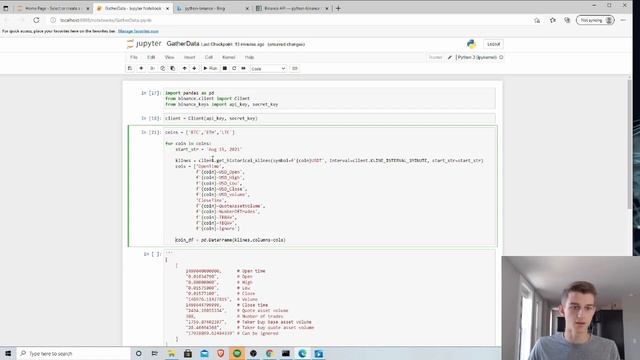Refresh the page
Image resolution: width=640 pixels, height=360 pixels.
pyautogui.click(x=36, y=20)
